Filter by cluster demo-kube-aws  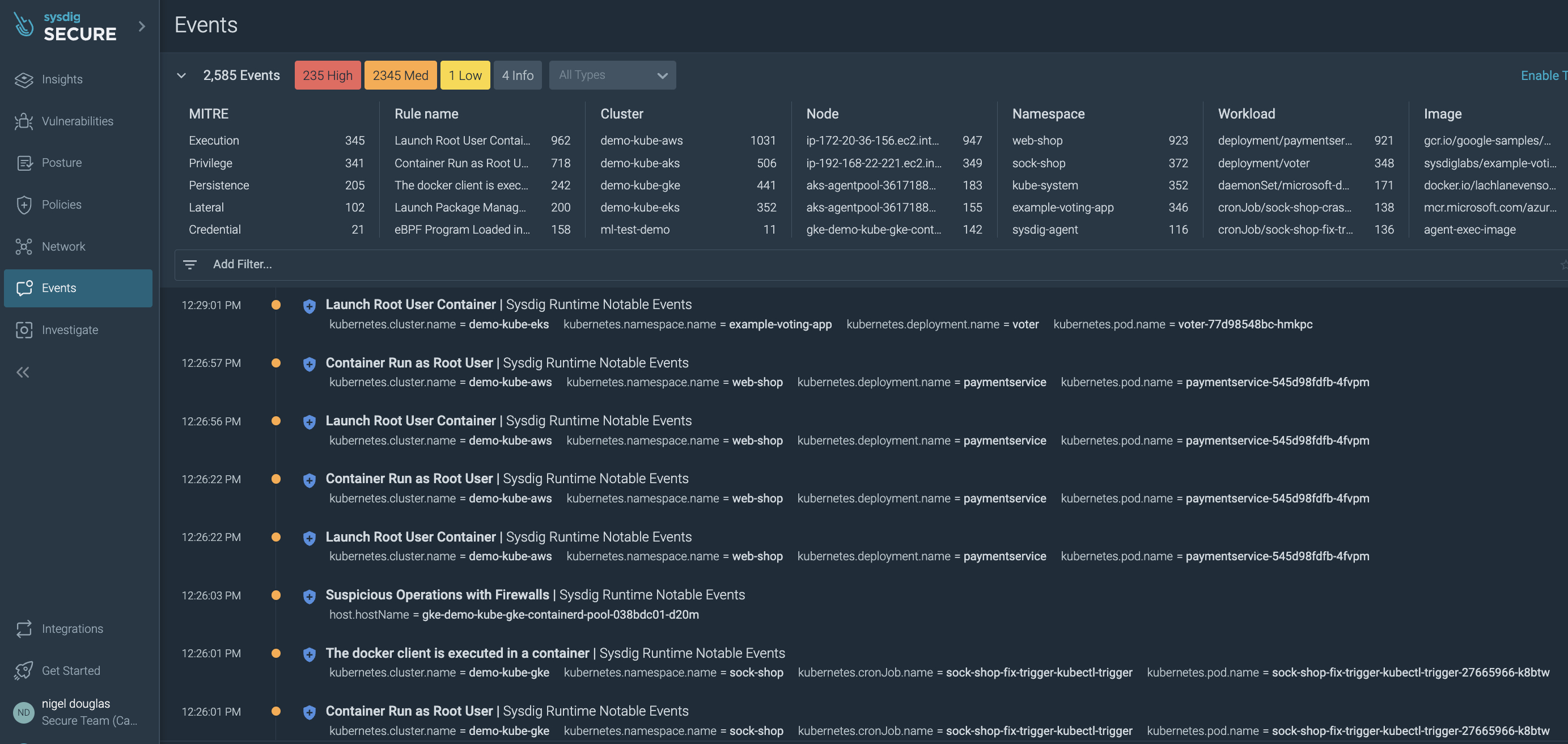point(688,141)
